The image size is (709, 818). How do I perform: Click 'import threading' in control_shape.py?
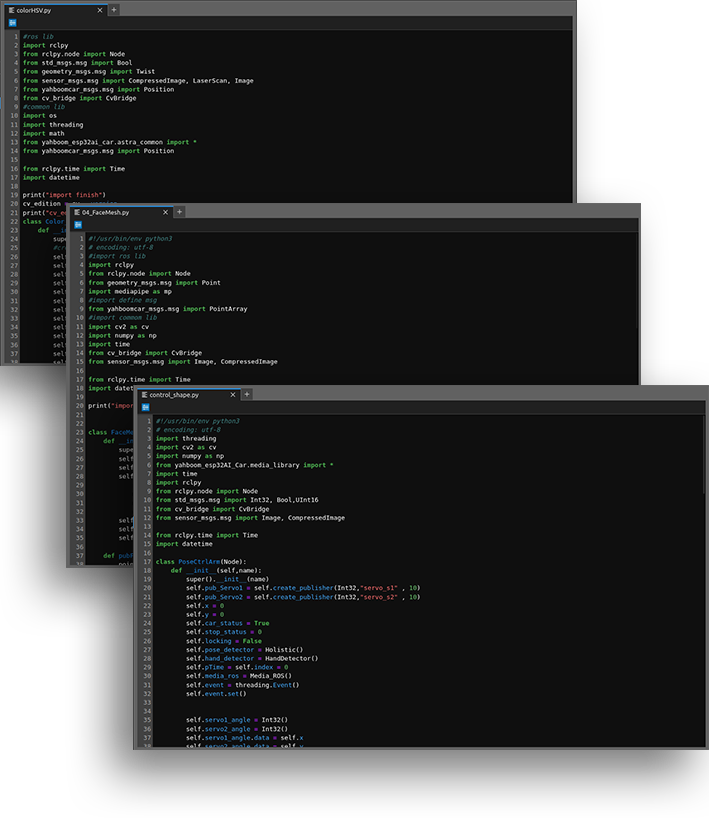point(186,438)
